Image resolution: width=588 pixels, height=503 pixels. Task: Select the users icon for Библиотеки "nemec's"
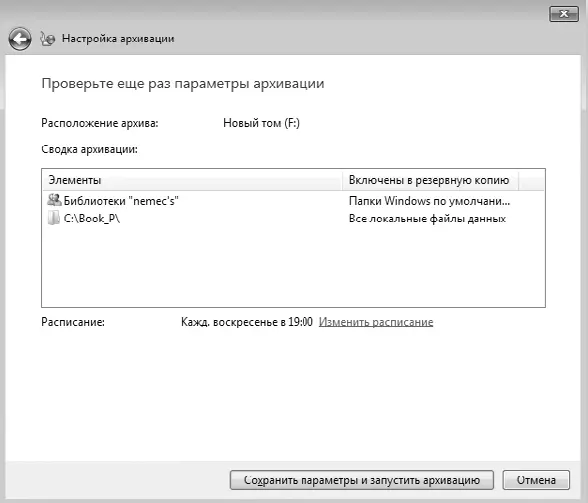click(x=54, y=200)
